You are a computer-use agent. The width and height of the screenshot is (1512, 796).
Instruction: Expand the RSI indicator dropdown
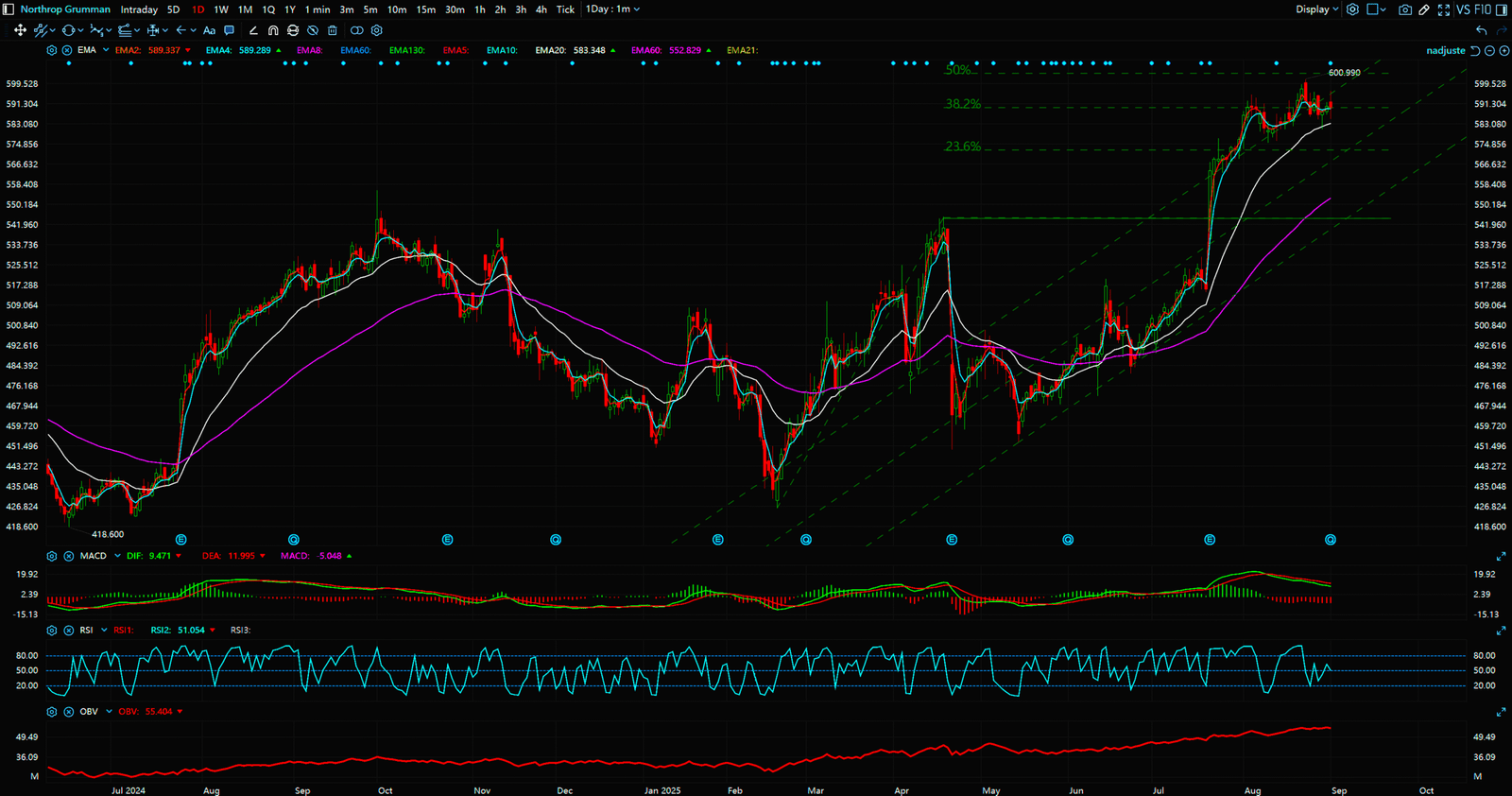[x=104, y=631]
